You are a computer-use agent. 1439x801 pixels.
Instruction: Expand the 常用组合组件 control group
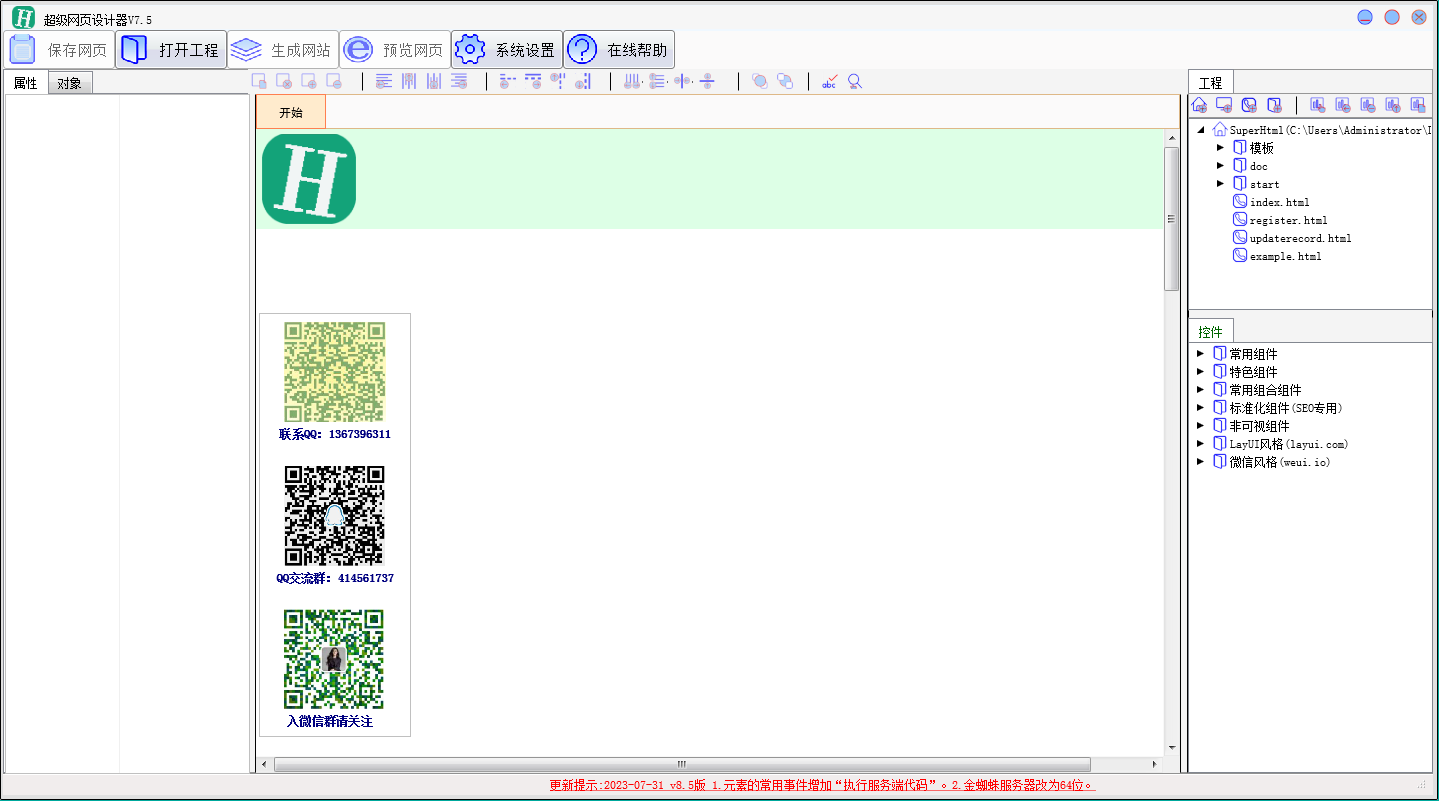click(1201, 389)
